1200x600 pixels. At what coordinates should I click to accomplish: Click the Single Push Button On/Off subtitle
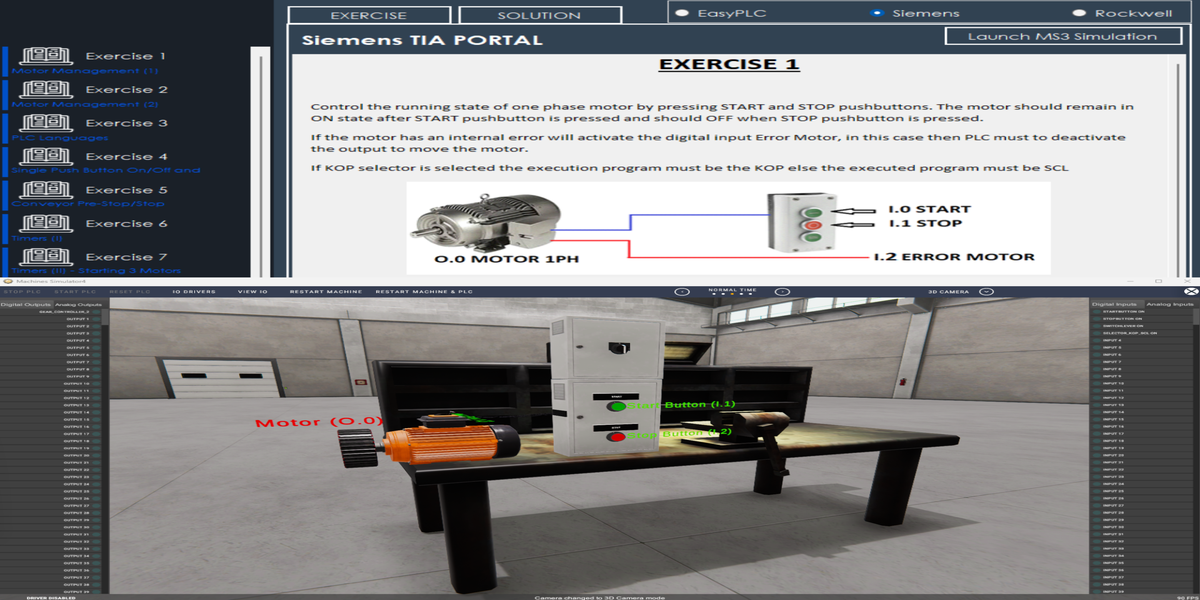pyautogui.click(x=107, y=171)
